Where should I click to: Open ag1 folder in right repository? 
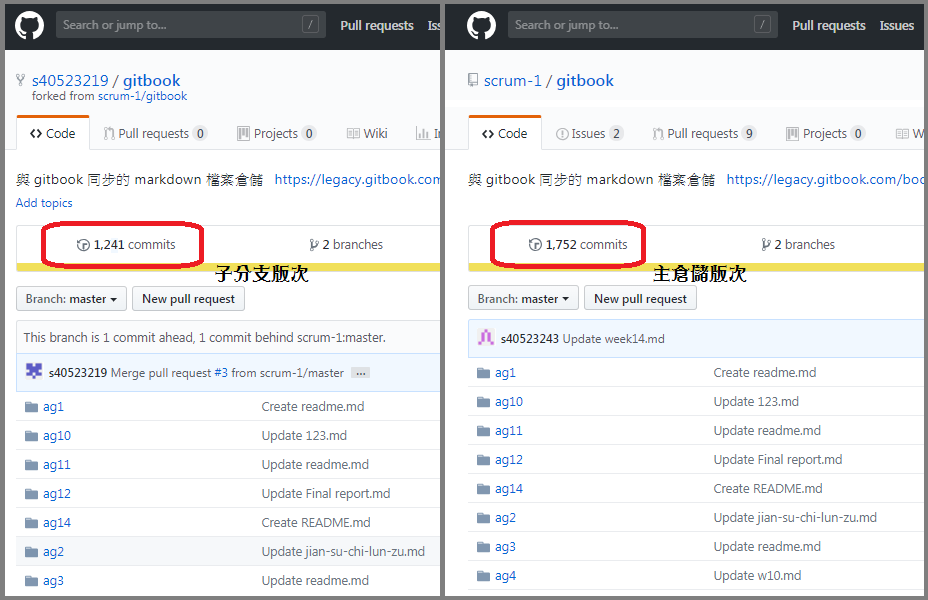click(x=505, y=373)
